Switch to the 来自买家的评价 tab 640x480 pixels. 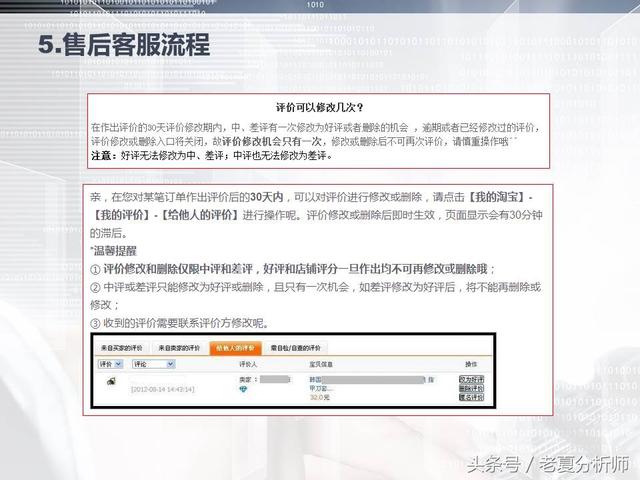click(x=125, y=347)
